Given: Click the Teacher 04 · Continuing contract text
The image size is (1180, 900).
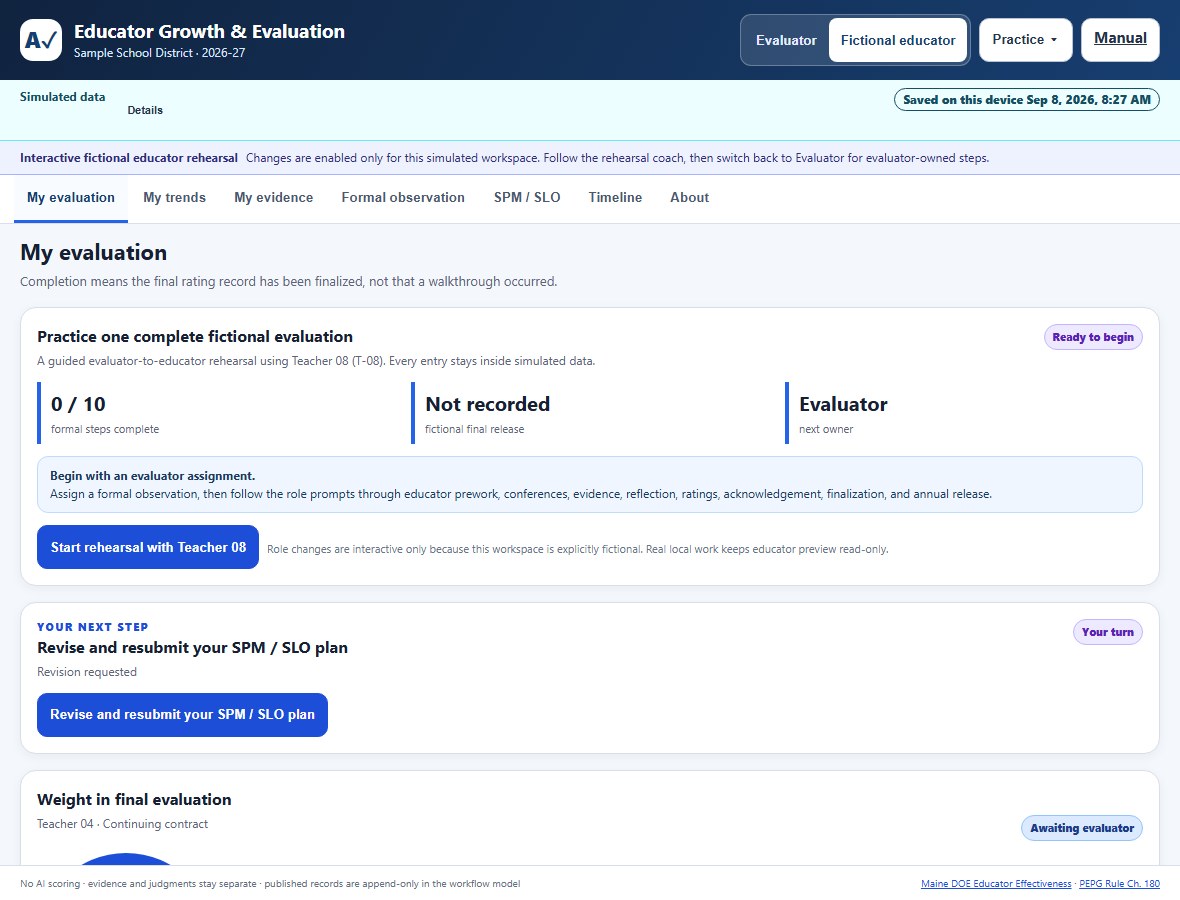Looking at the screenshot, I should [123, 824].
